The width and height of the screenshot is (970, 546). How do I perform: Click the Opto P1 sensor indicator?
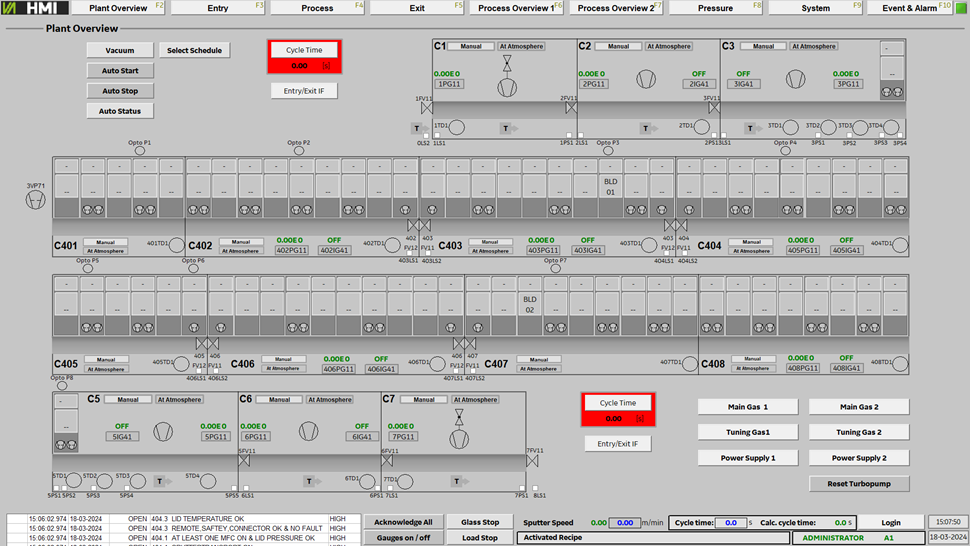(140, 152)
